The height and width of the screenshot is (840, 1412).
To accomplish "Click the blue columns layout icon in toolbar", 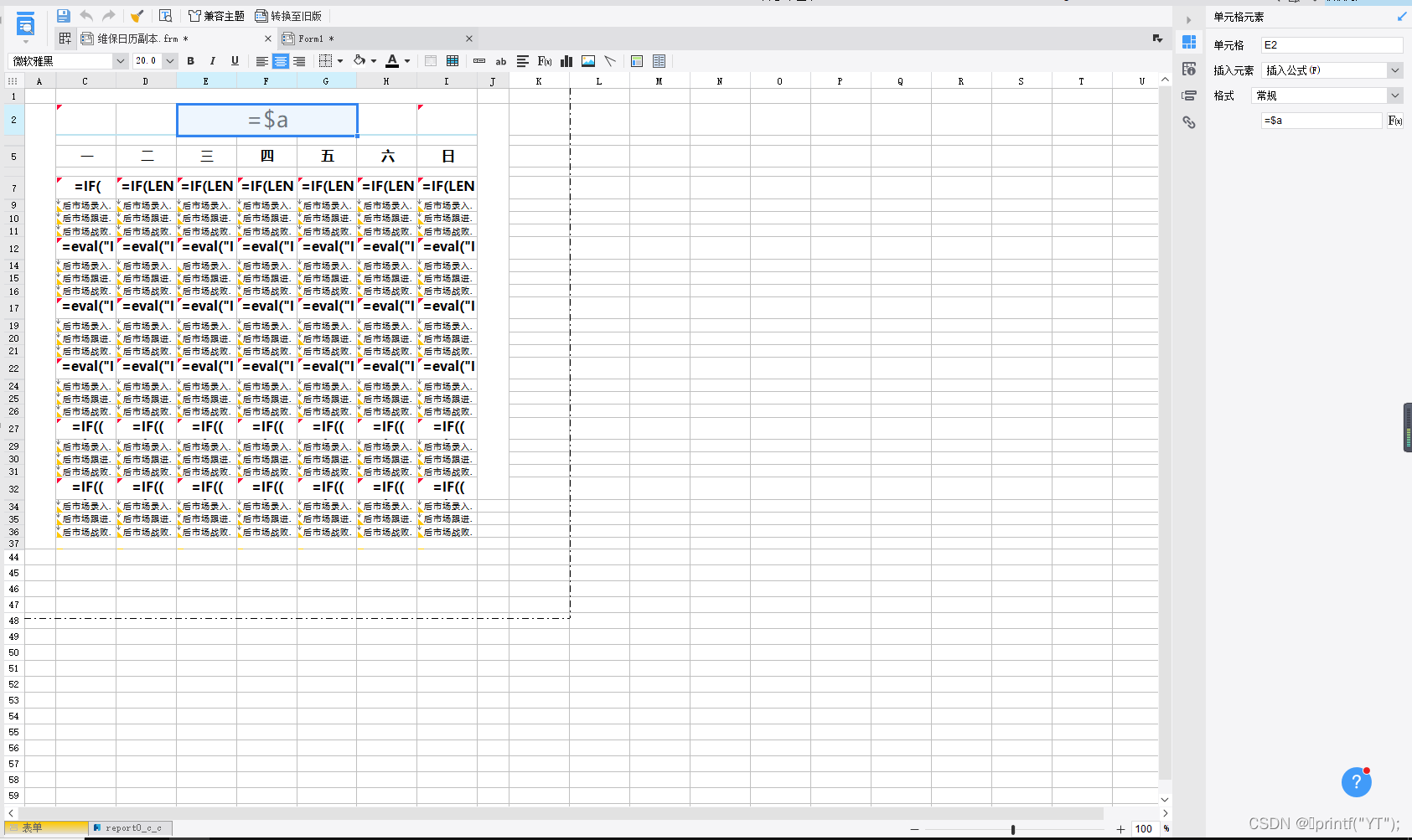I will [659, 61].
